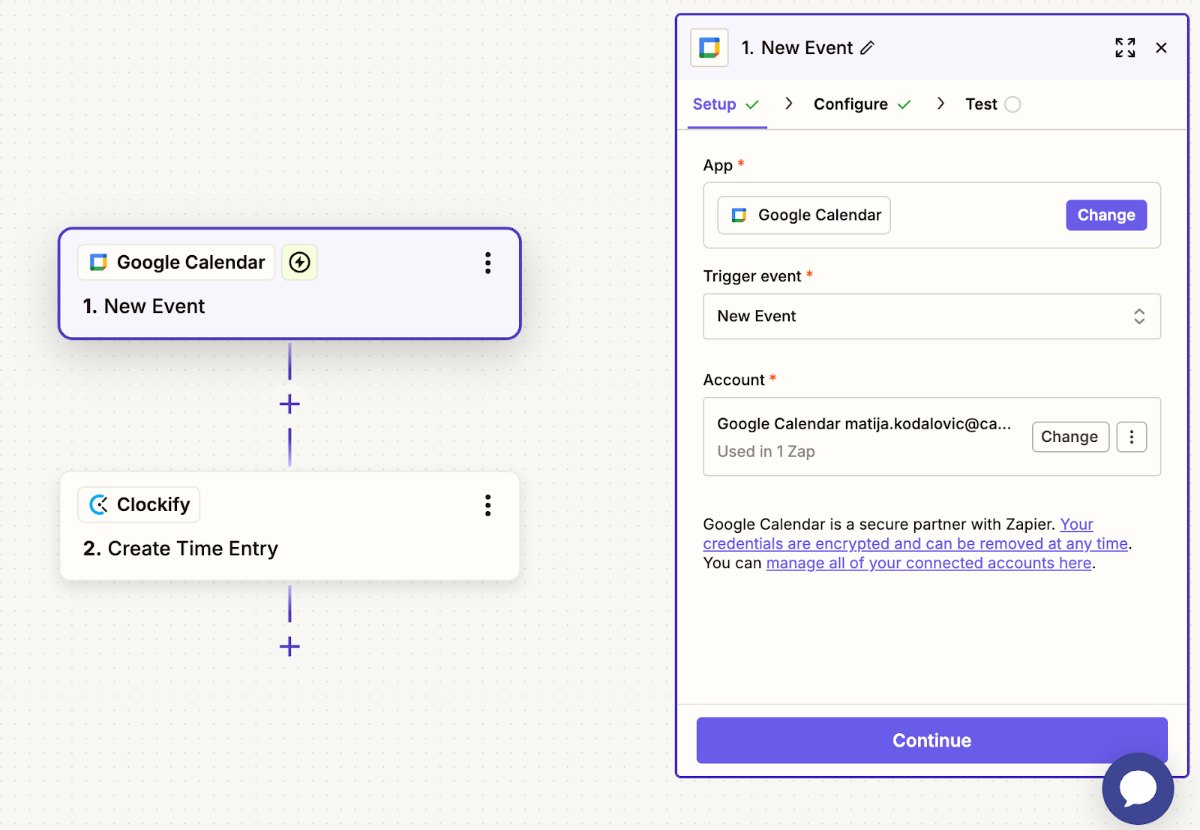Click '2. Create Time Entry' label
Image resolution: width=1200 pixels, height=830 pixels.
coord(181,548)
